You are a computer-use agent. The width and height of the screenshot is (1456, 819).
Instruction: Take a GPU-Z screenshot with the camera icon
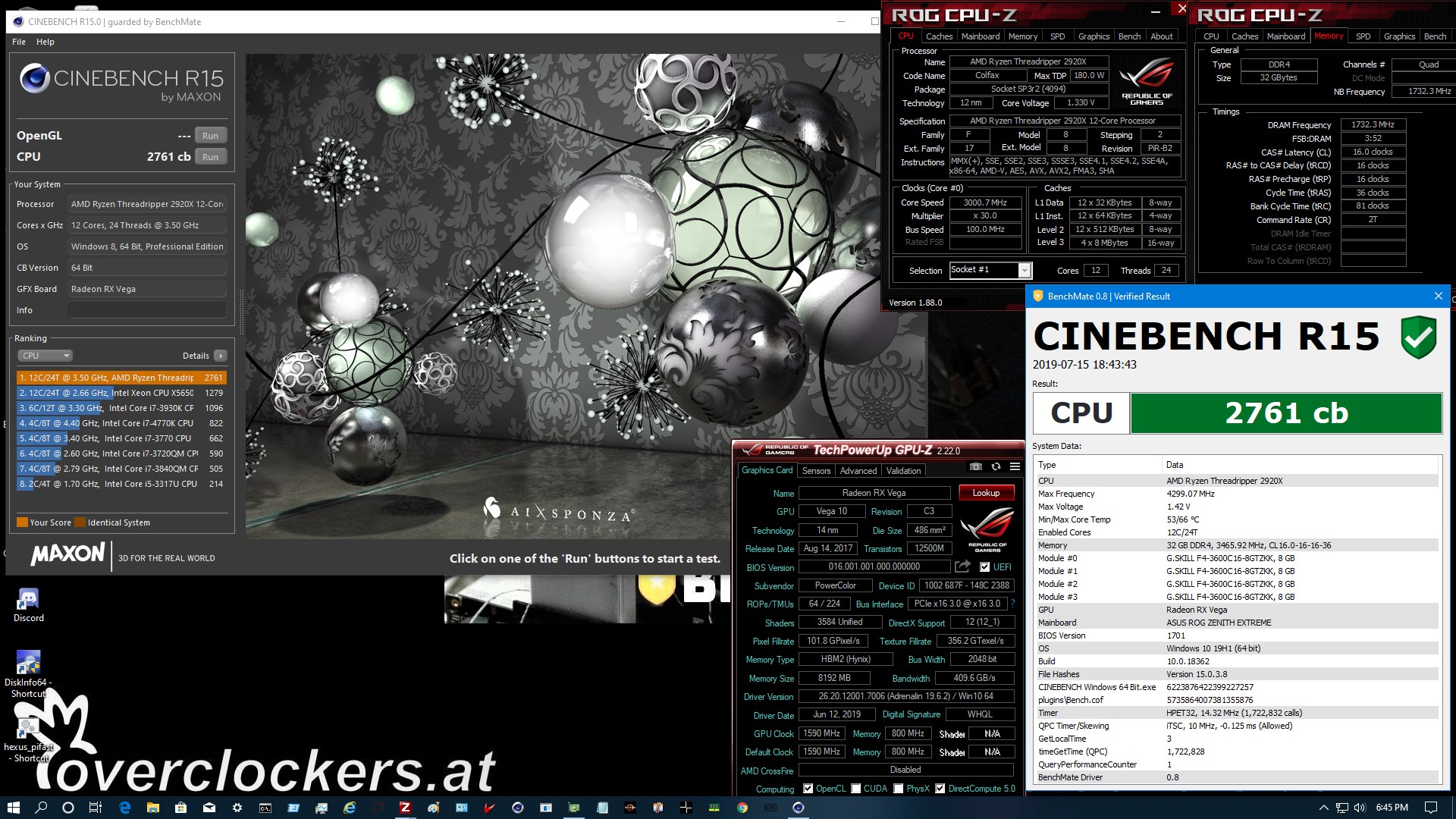point(976,466)
